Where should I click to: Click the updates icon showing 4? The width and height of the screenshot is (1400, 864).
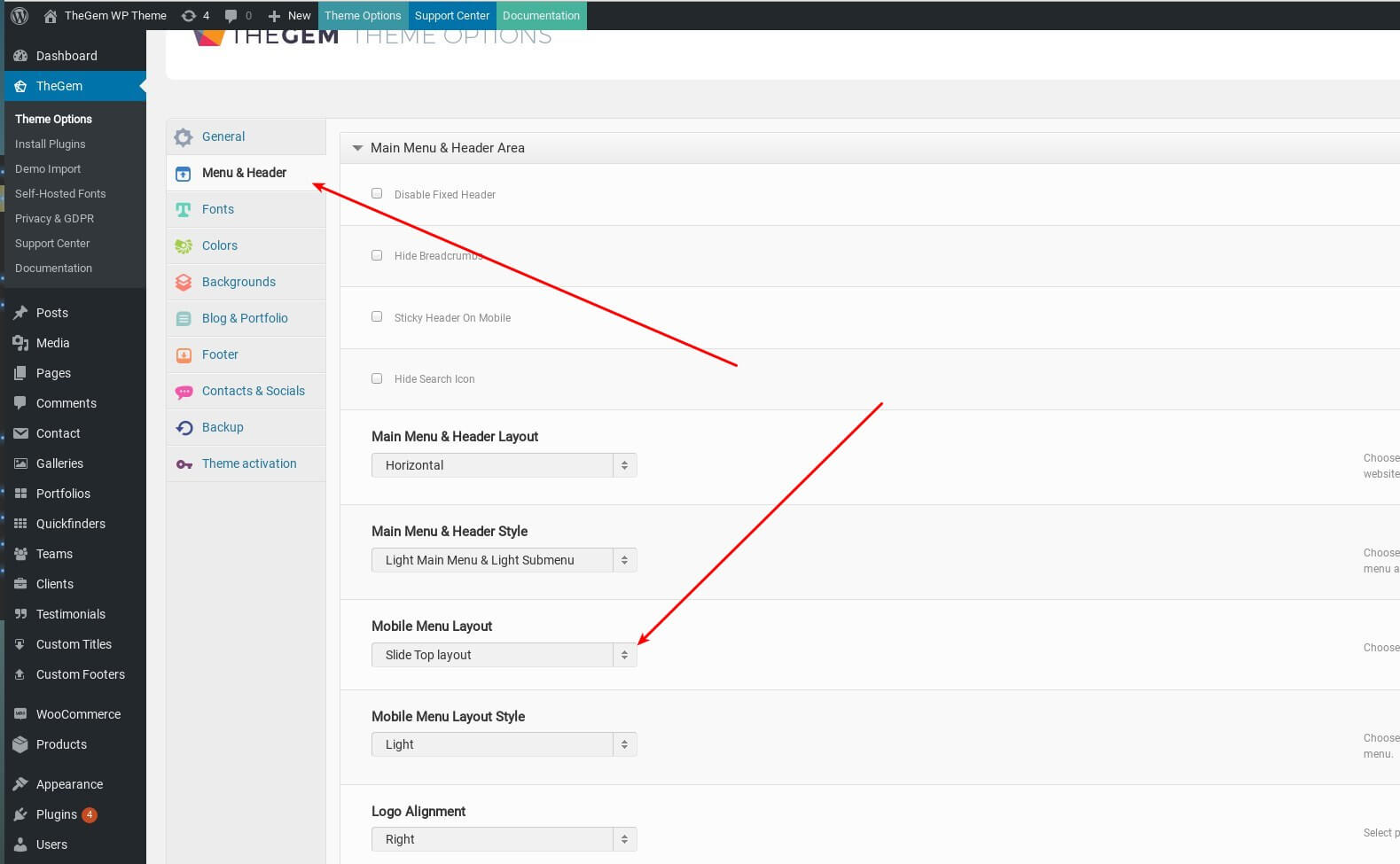(188, 16)
